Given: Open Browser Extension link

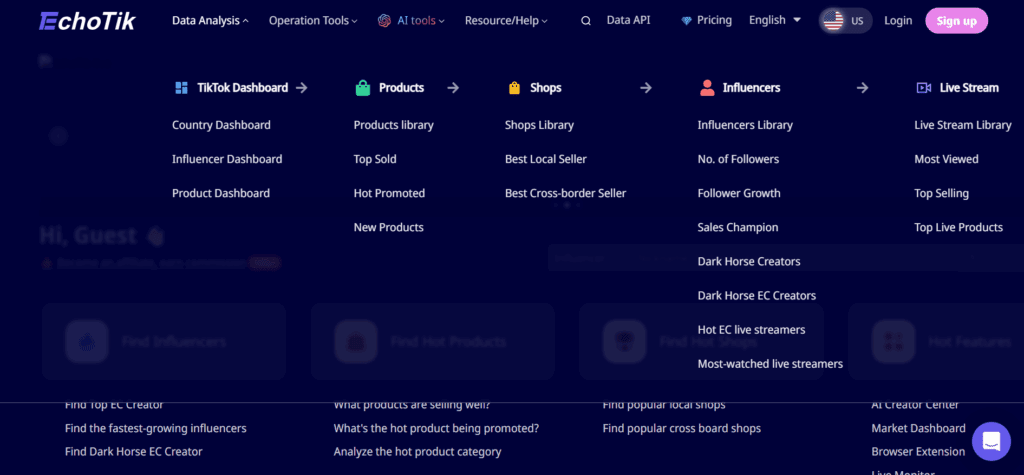Looking at the screenshot, I should pyautogui.click(x=918, y=451).
